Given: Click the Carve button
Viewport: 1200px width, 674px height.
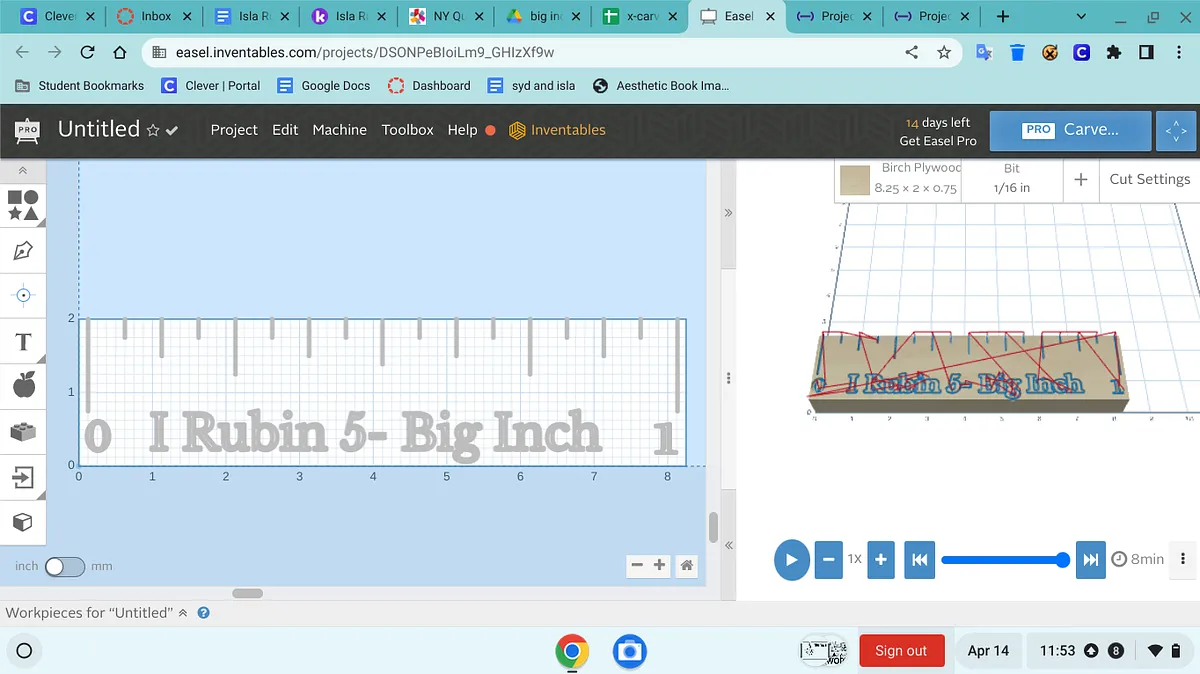Looking at the screenshot, I should click(1069, 130).
